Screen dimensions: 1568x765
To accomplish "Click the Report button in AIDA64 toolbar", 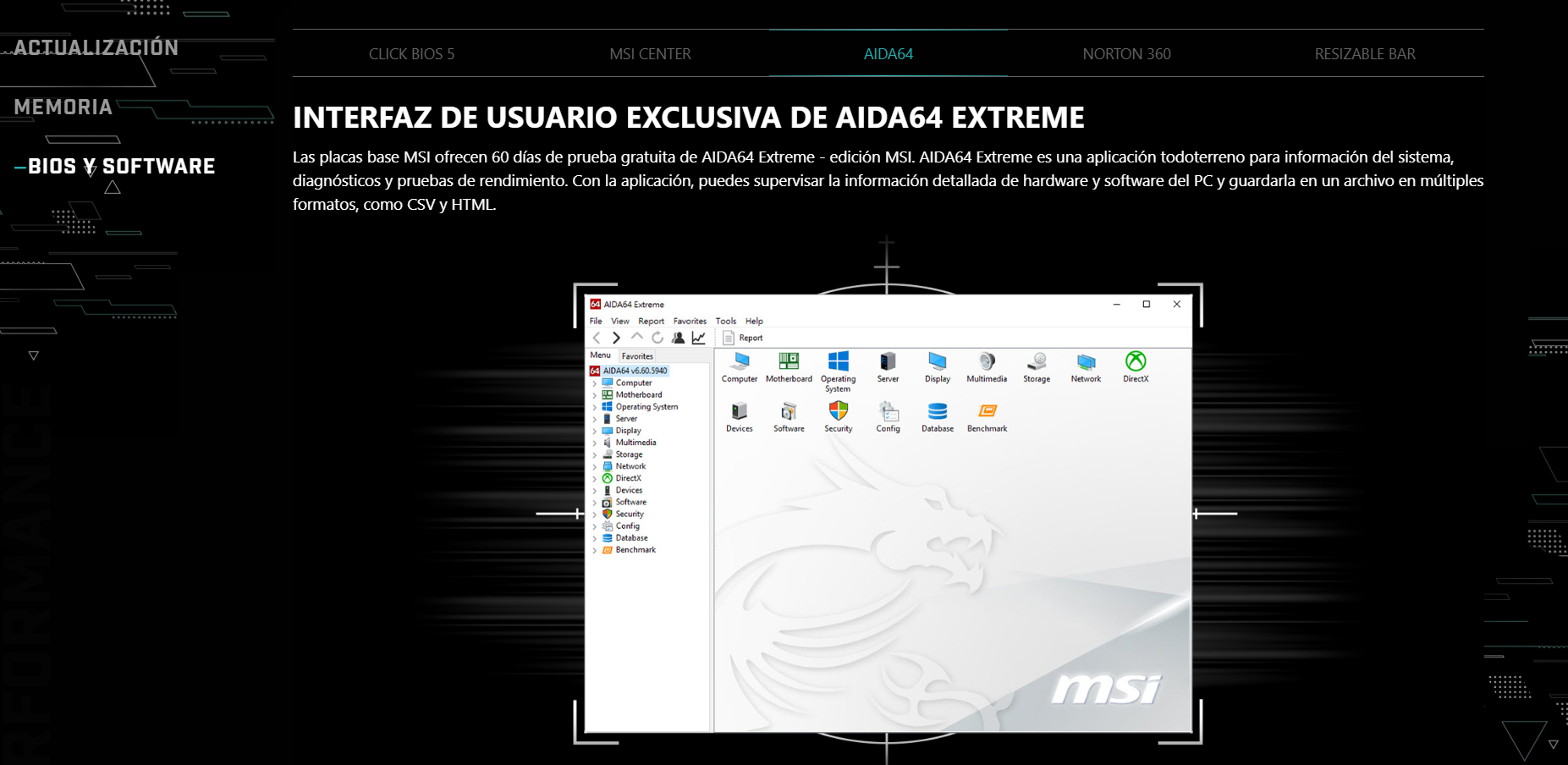I will coord(743,338).
